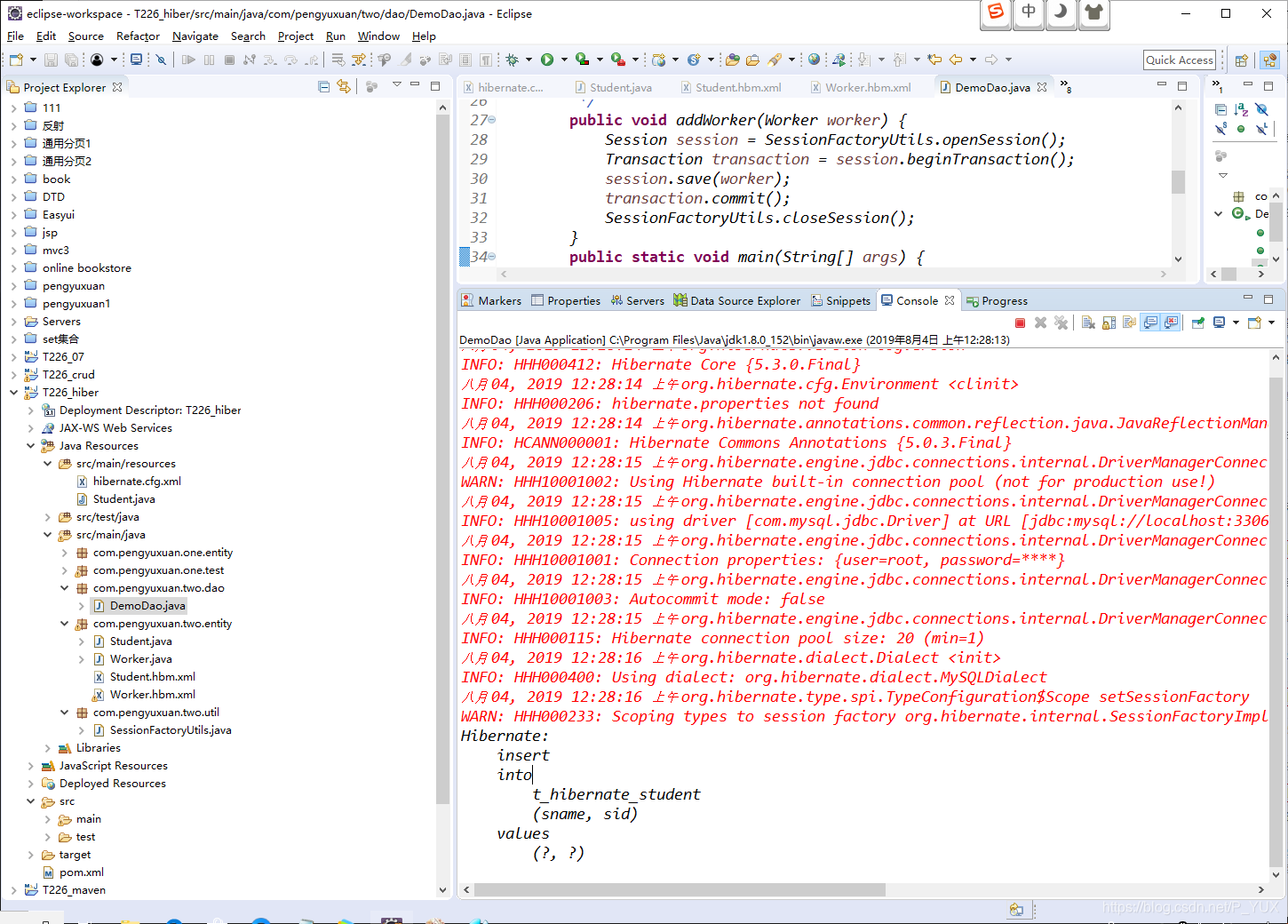Open the Window menu
The image size is (1288, 924).
point(378,36)
